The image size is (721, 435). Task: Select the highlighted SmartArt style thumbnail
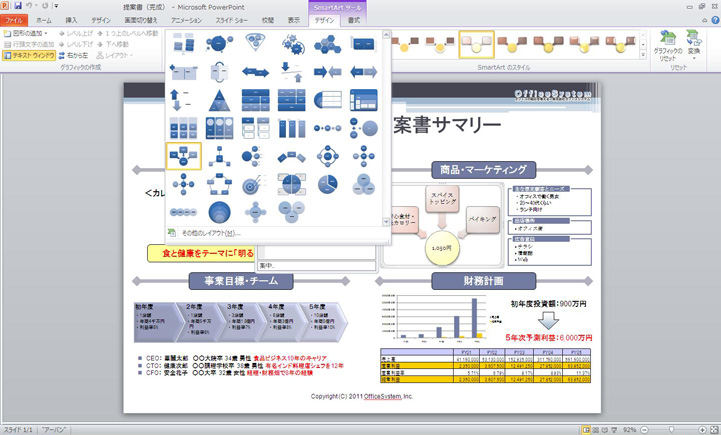[476, 44]
